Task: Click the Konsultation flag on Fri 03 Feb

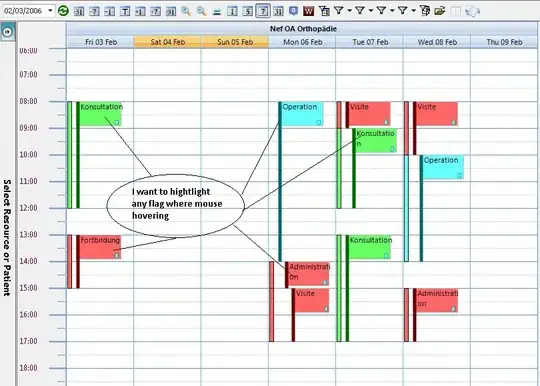Action: point(100,114)
